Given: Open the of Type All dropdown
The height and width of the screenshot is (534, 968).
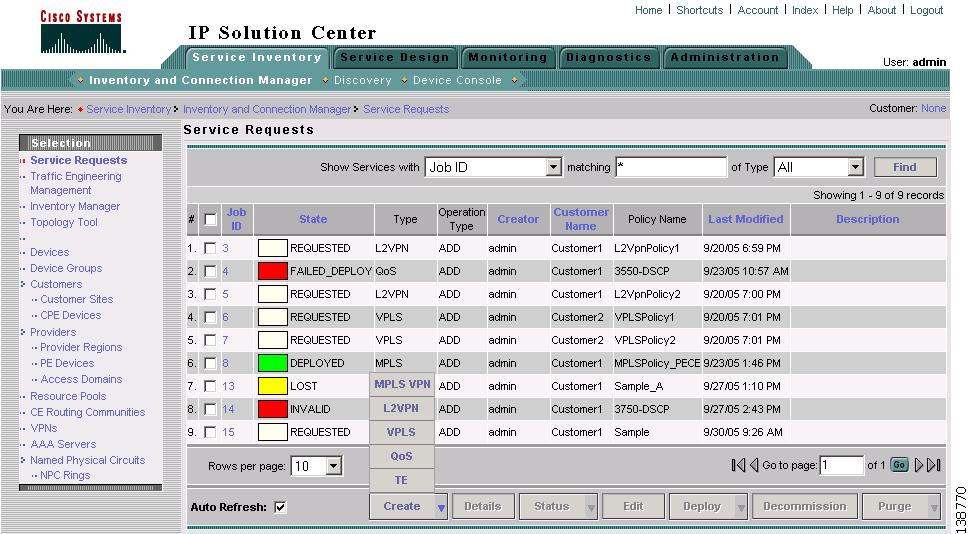Looking at the screenshot, I should click(855, 167).
